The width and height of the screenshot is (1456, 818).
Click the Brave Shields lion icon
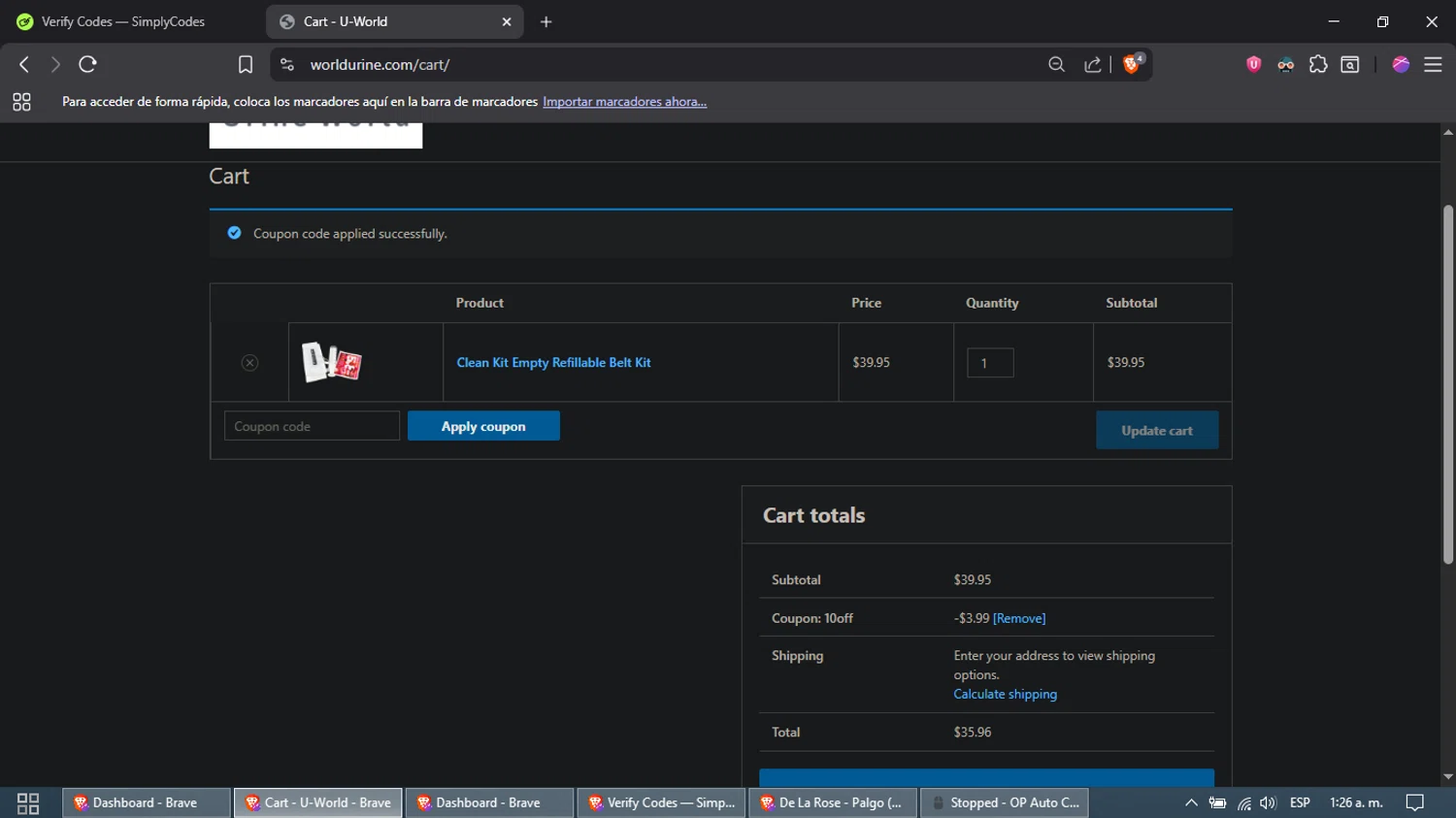point(1131,64)
